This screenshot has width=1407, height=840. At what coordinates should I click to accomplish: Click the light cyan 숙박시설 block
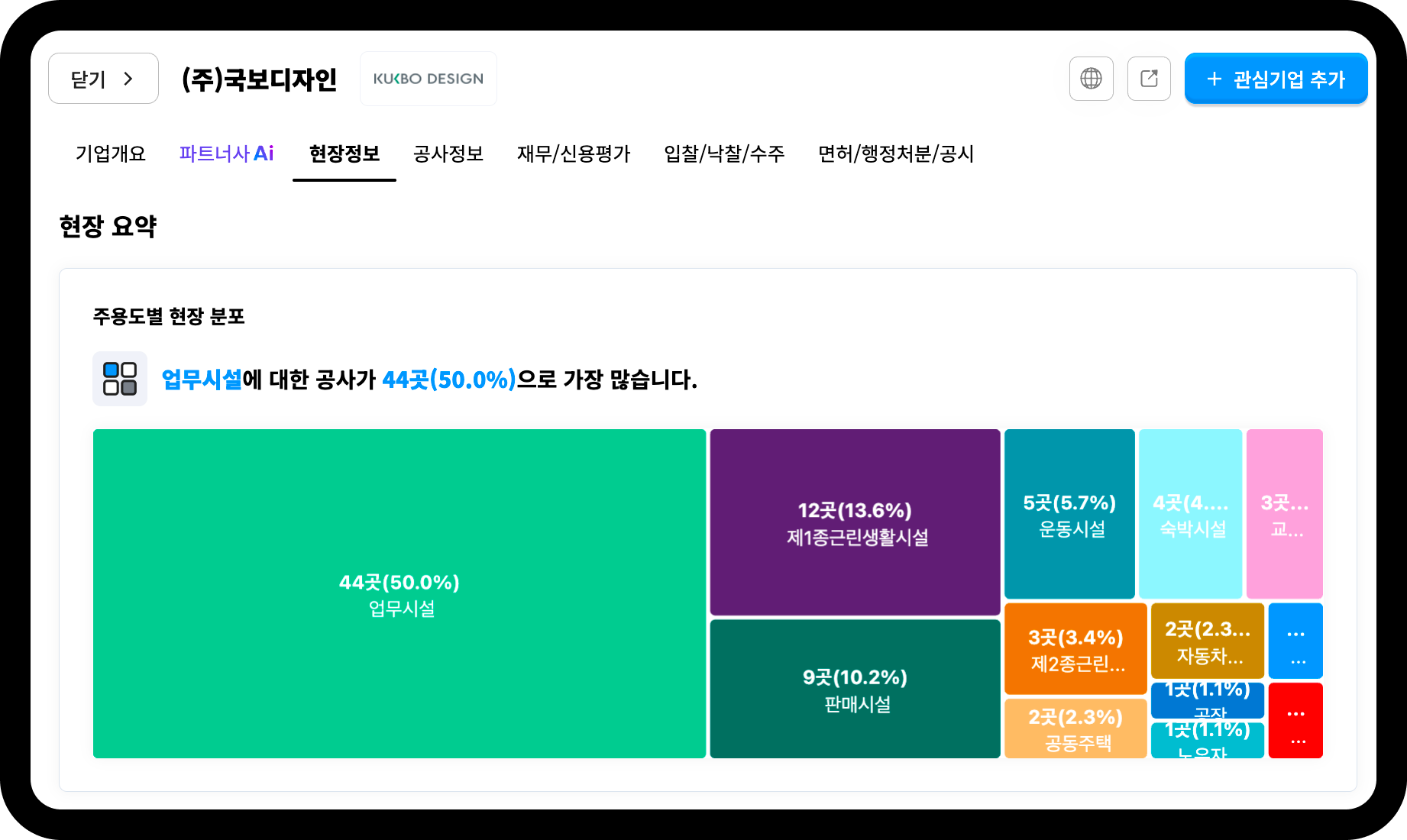[x=1190, y=514]
